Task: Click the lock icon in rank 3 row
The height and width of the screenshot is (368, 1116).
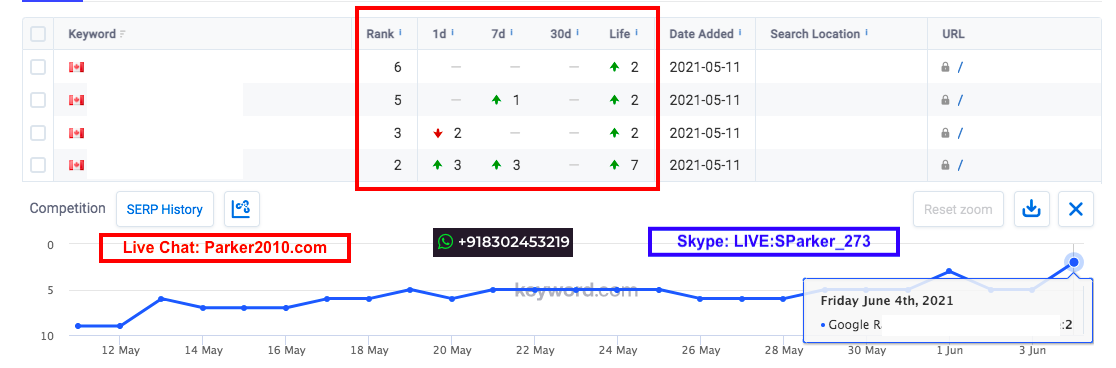Action: (945, 133)
